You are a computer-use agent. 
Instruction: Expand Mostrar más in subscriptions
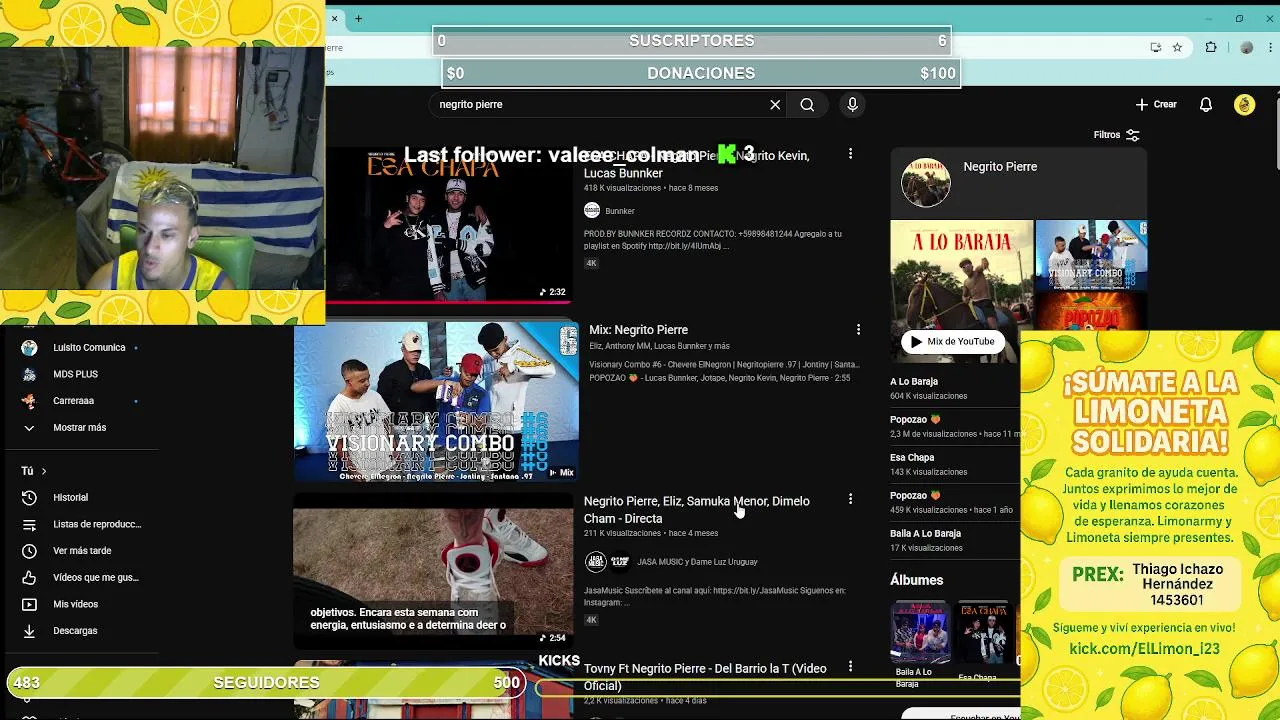[x=79, y=428]
